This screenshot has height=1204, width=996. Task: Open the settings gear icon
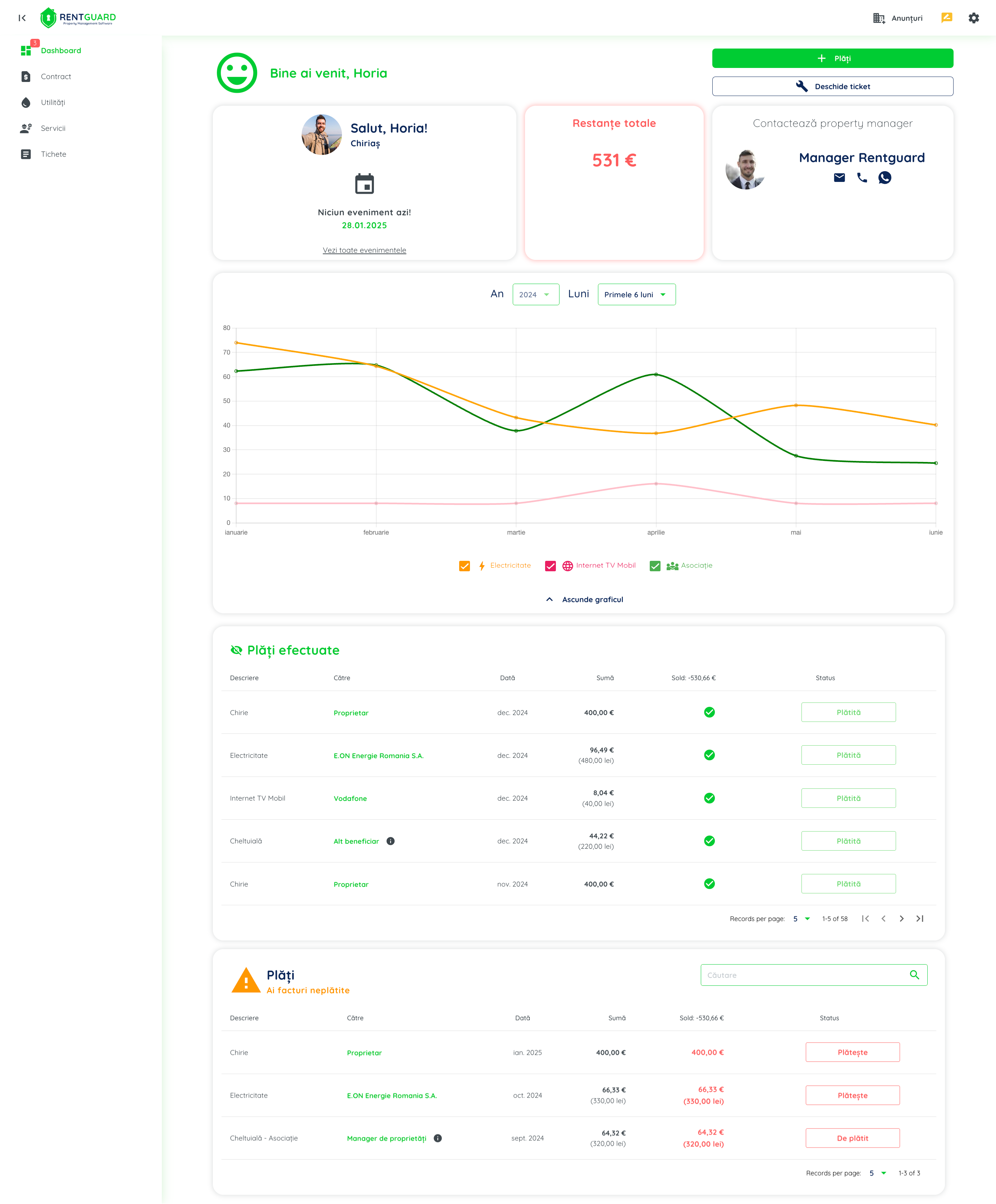coord(973,18)
